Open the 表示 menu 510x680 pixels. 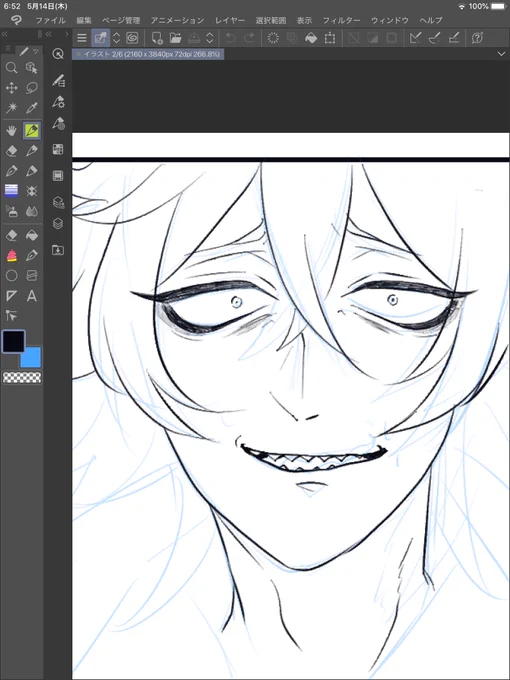[304, 20]
